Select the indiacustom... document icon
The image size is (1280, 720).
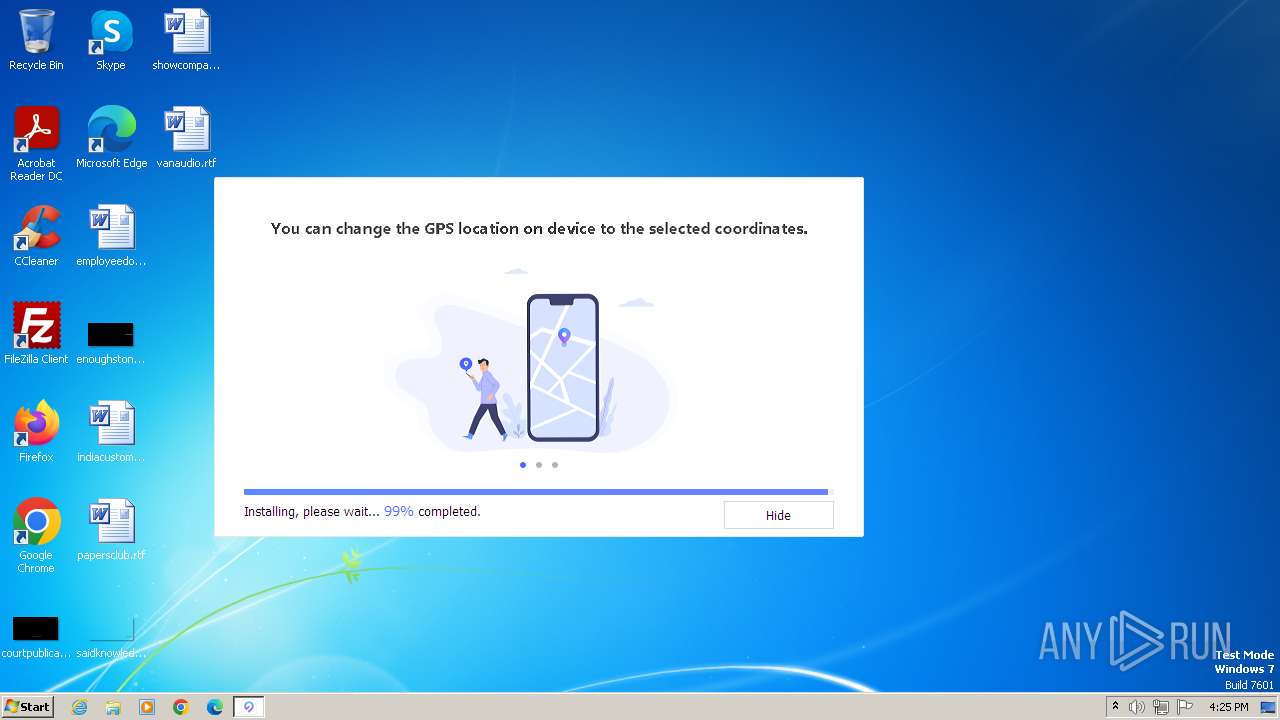[111, 432]
